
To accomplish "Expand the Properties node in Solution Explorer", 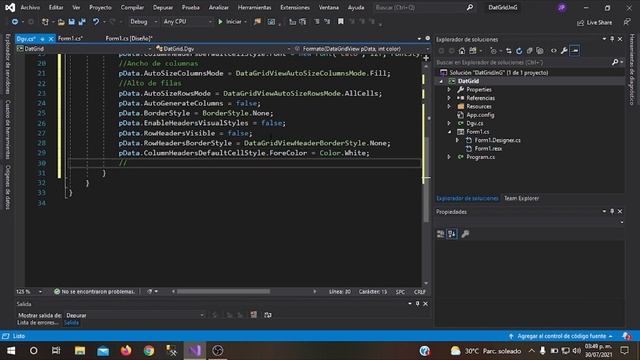I will (449, 89).
